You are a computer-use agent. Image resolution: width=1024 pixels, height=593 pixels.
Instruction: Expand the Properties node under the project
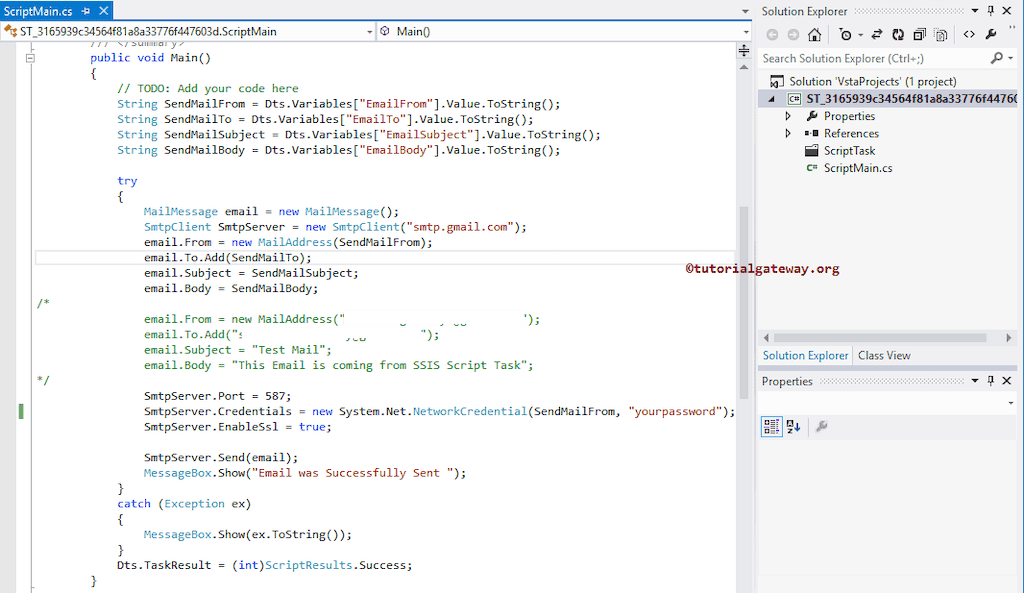pos(789,116)
